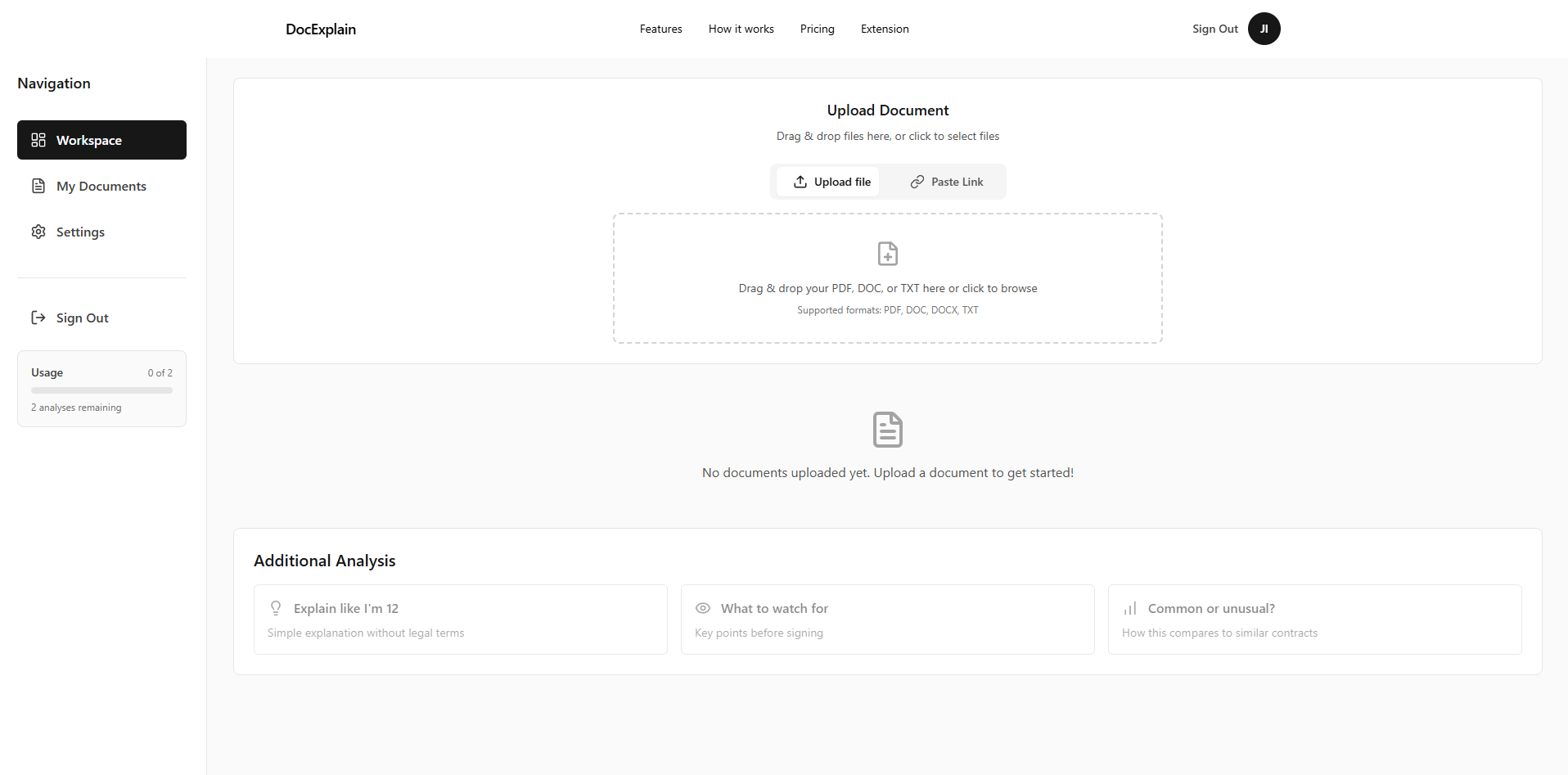
Task: Click the lightbulb icon on Explain card
Action: (x=276, y=608)
